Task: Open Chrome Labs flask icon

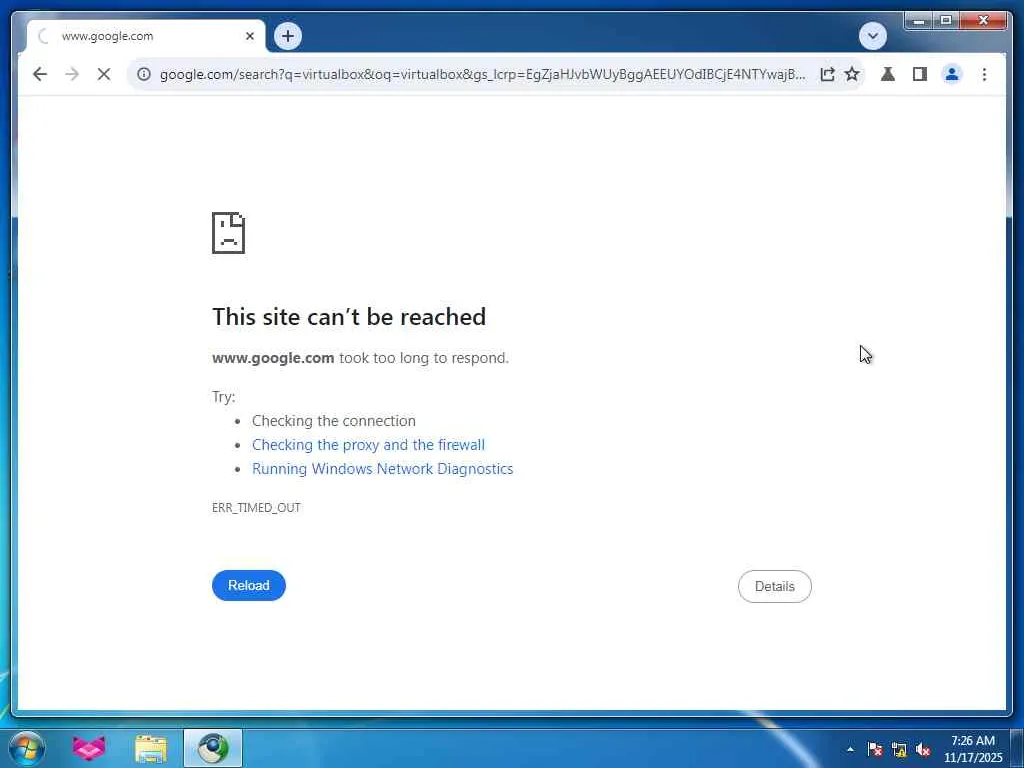Action: pyautogui.click(x=888, y=74)
